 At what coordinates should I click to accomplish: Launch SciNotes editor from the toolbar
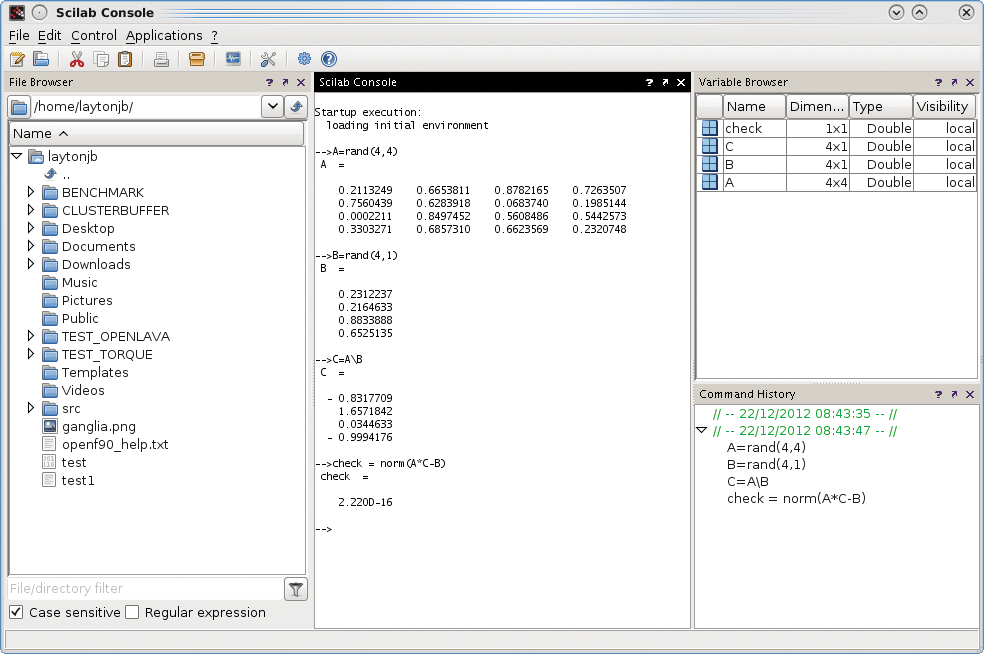tap(17, 59)
